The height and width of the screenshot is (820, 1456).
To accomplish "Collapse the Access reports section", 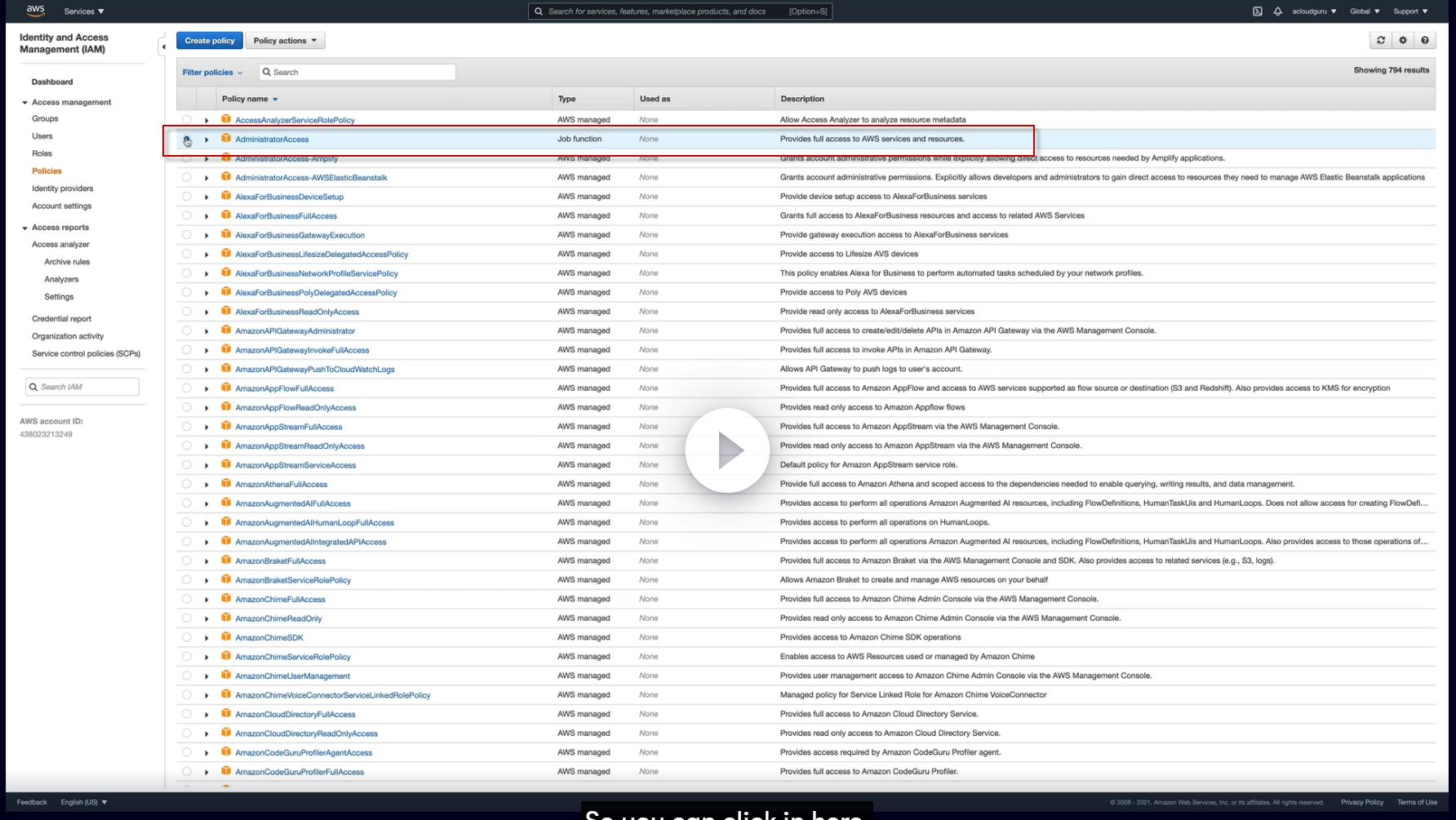I will point(24,228).
